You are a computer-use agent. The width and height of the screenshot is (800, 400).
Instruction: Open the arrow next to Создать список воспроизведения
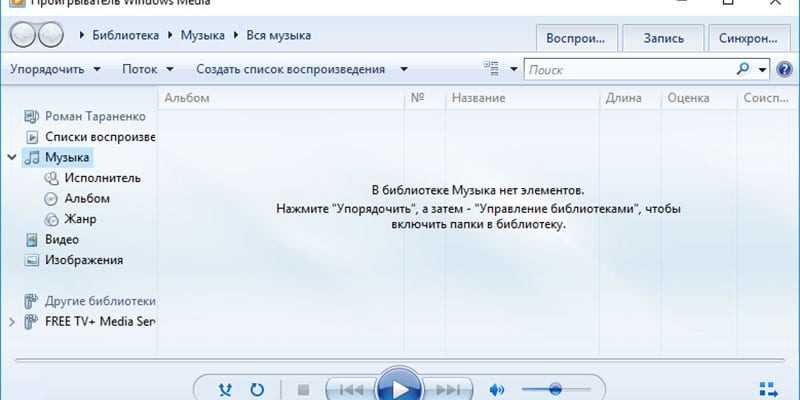(404, 69)
